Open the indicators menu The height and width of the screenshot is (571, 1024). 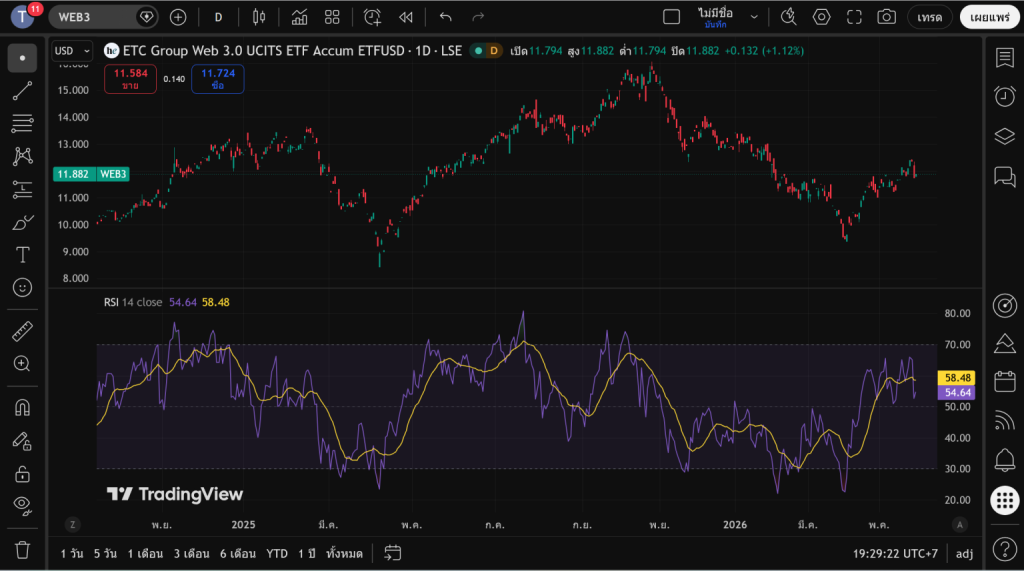[x=299, y=17]
